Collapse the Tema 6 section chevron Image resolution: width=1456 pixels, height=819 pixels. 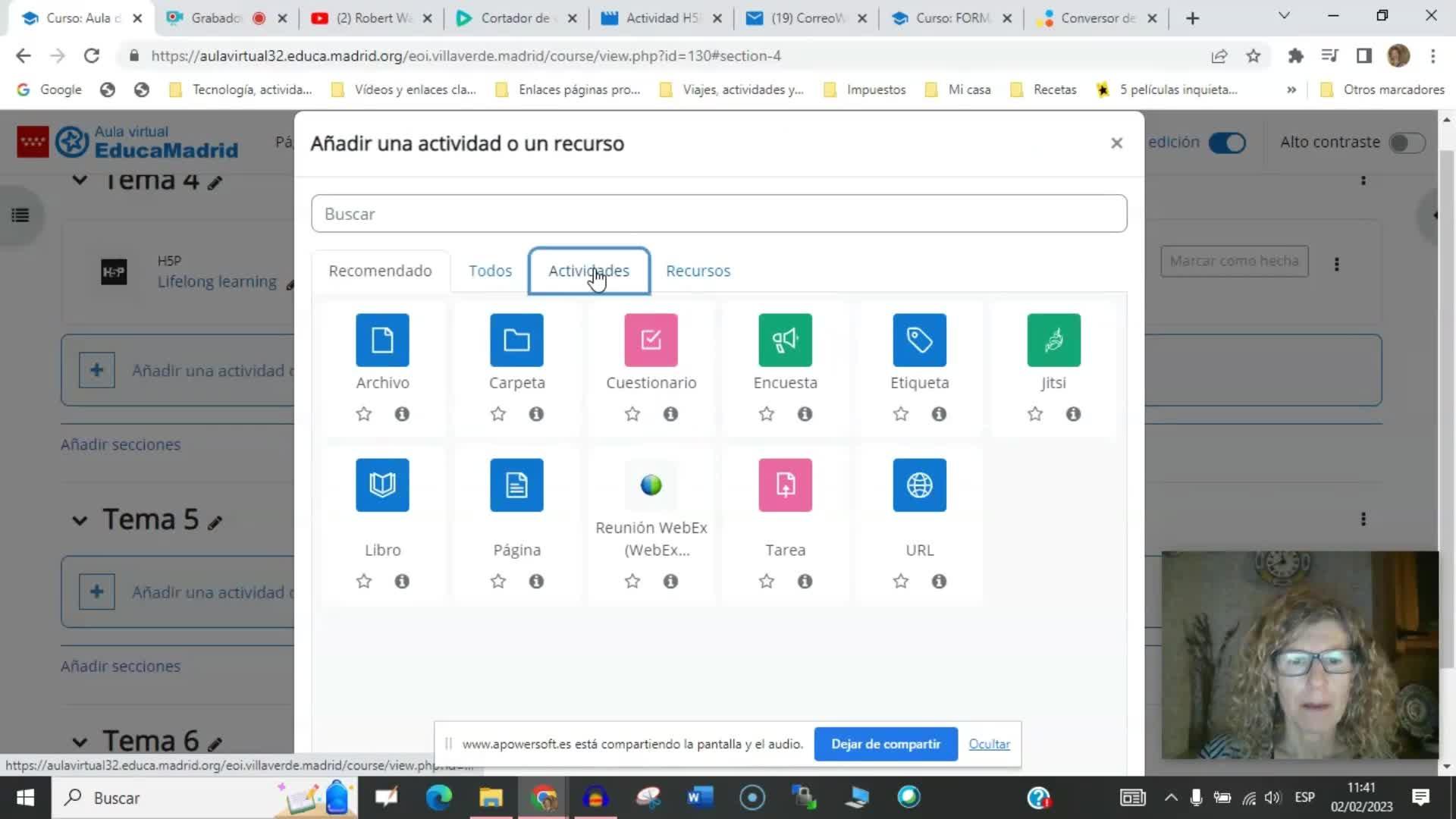80,742
